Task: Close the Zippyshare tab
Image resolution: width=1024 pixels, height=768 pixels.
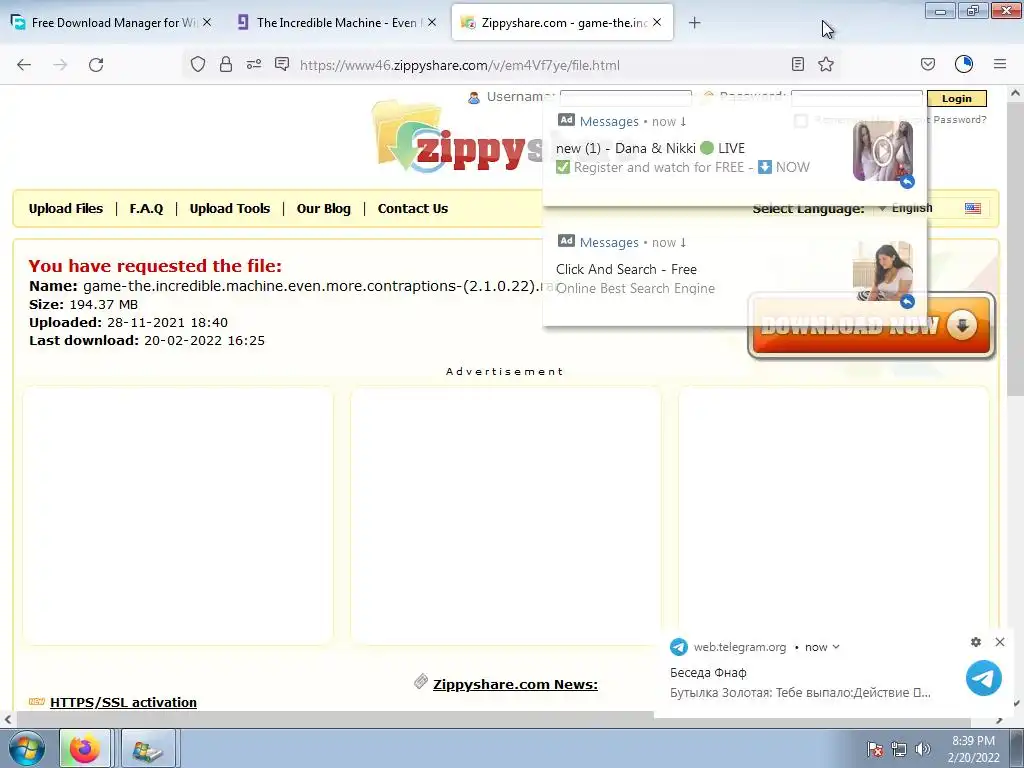Action: (x=657, y=22)
